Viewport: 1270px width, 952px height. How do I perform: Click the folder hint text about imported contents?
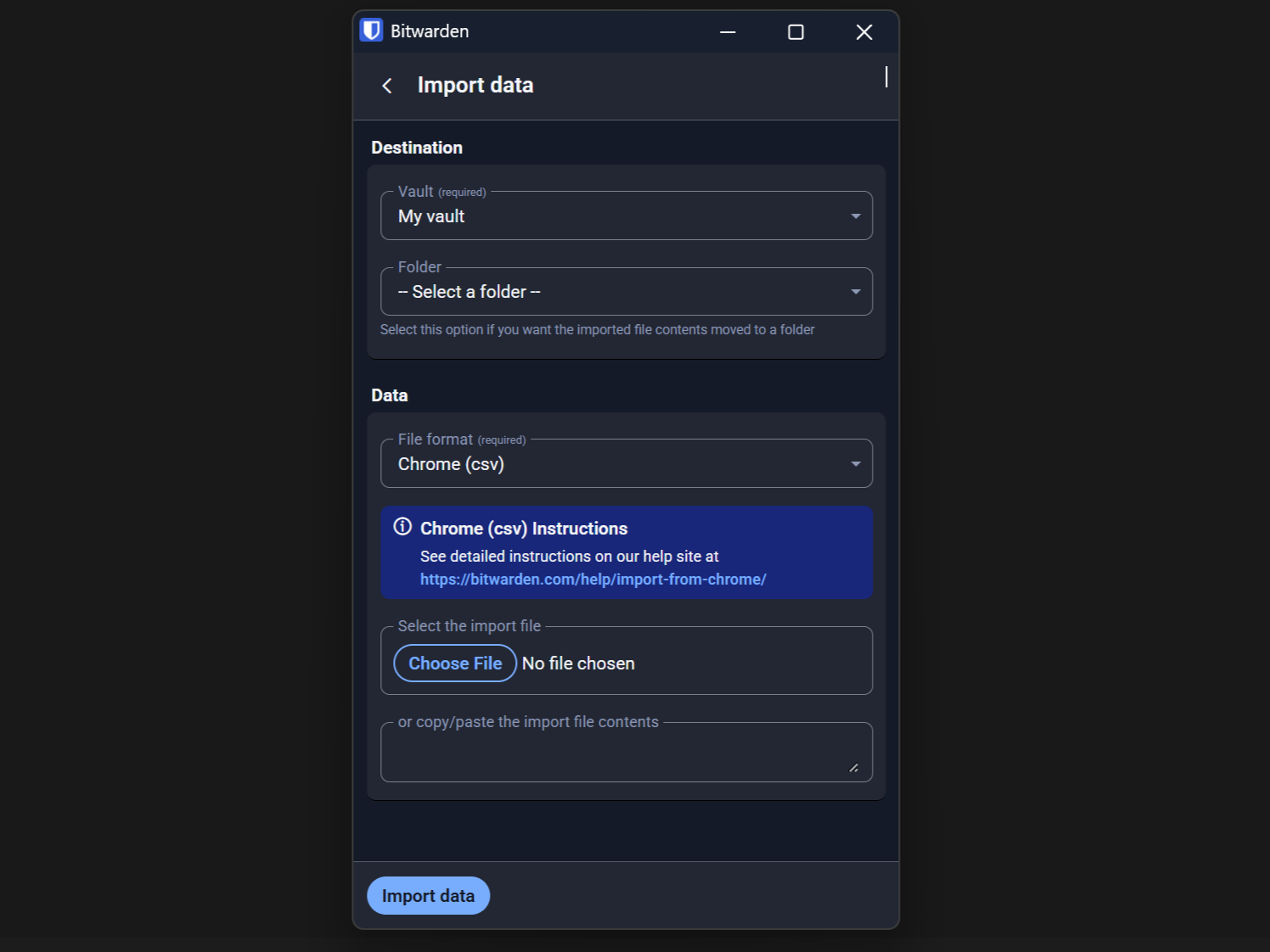click(x=598, y=329)
